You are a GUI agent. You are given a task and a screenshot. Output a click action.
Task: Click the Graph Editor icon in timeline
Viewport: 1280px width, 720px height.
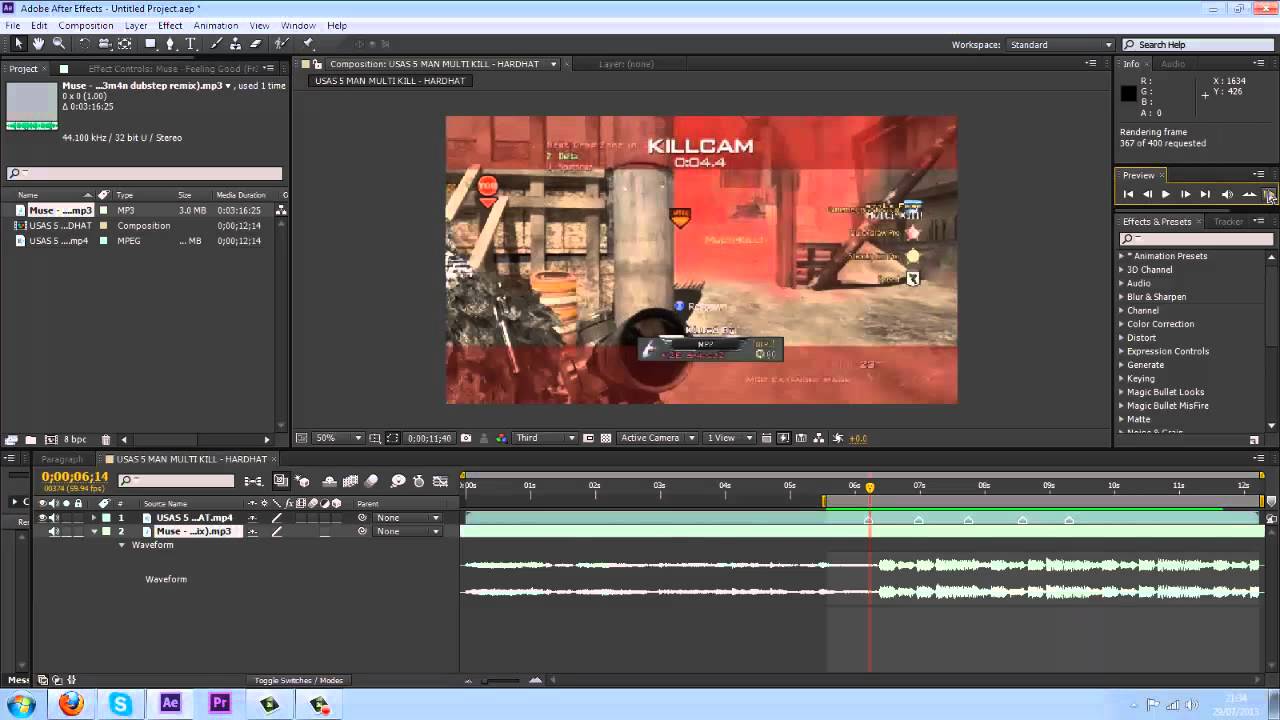(440, 481)
